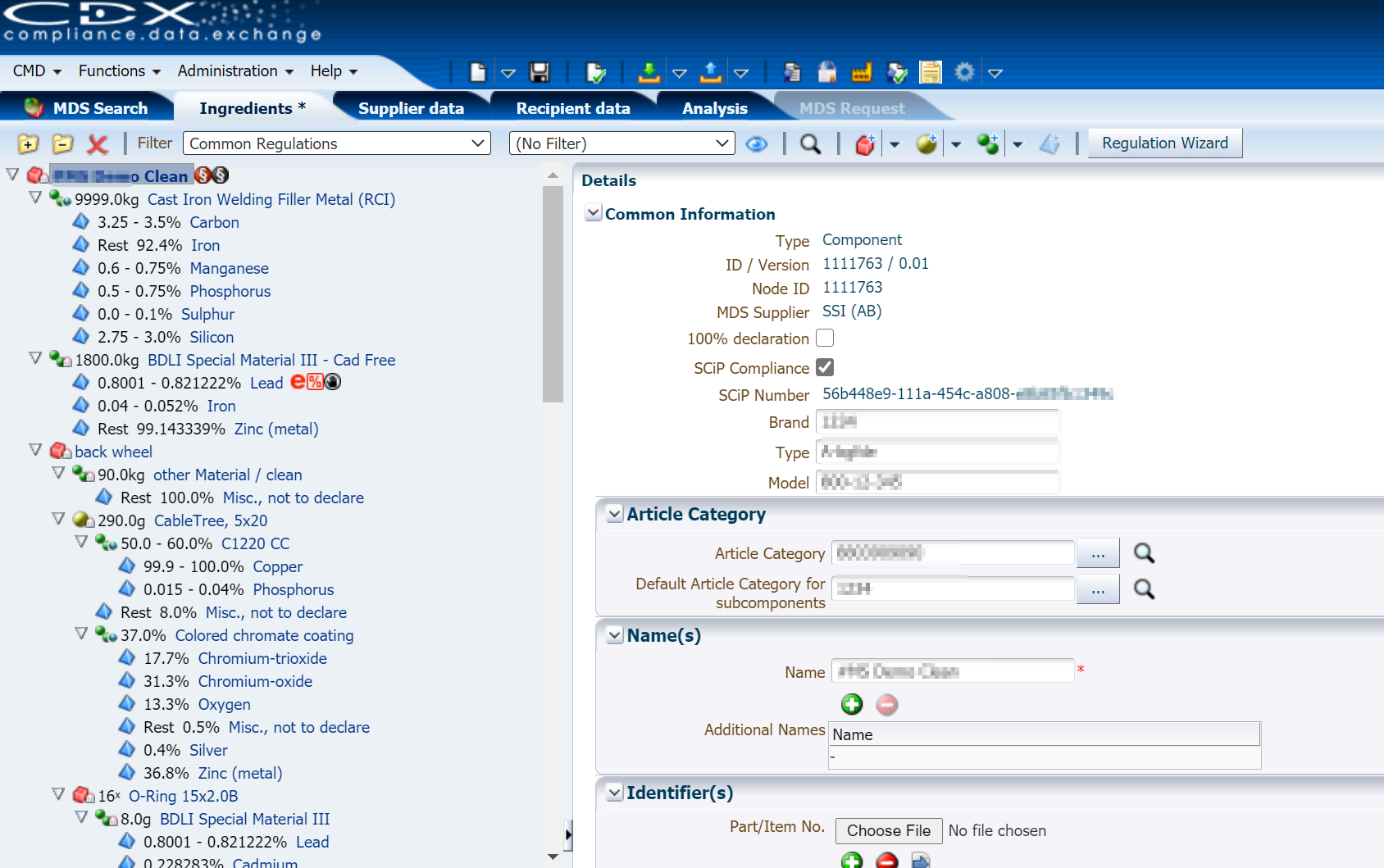The image size is (1384, 868).
Task: Click the green Download arrow icon
Action: point(649,72)
